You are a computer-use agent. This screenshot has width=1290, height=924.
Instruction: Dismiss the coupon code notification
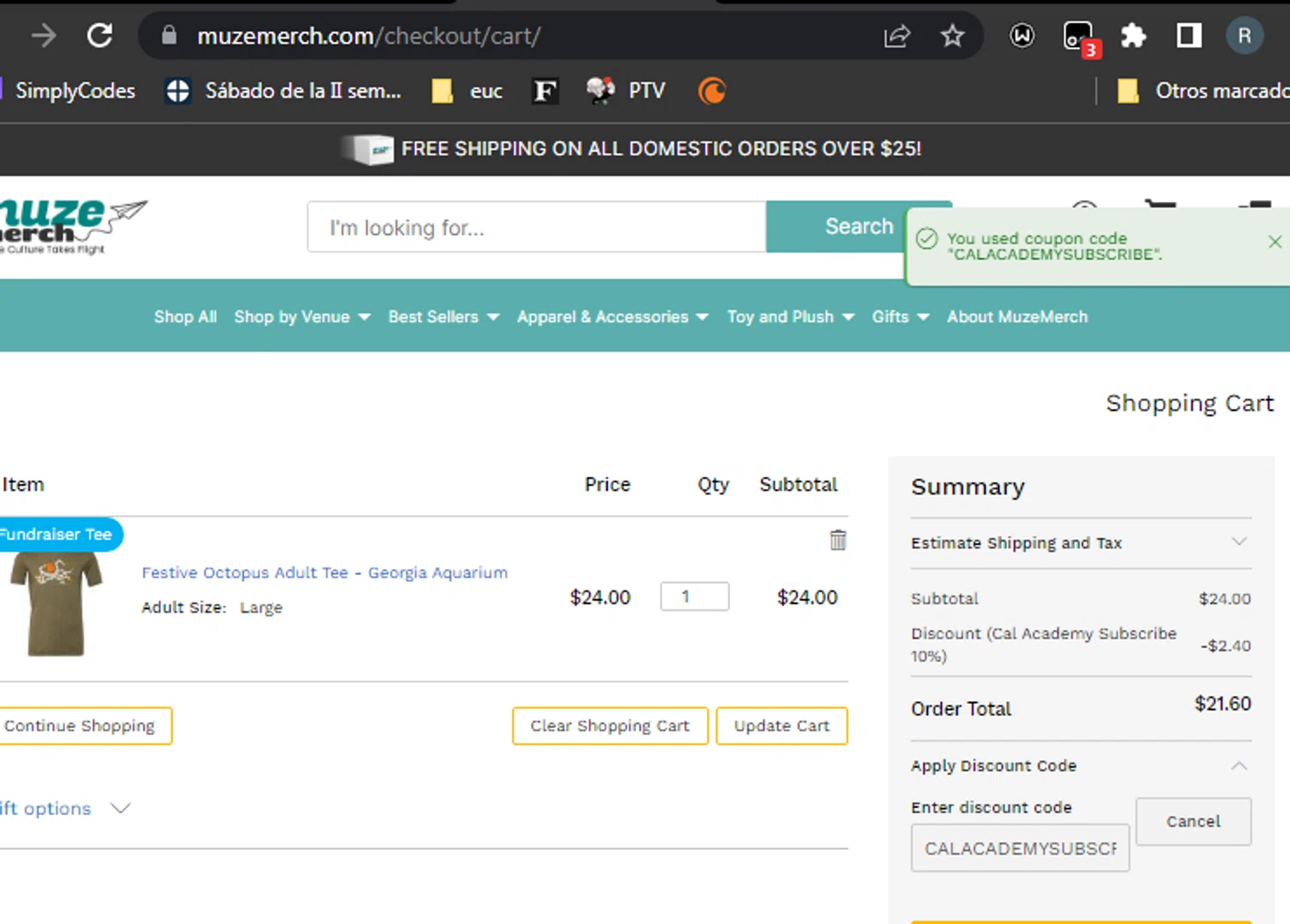pyautogui.click(x=1275, y=242)
